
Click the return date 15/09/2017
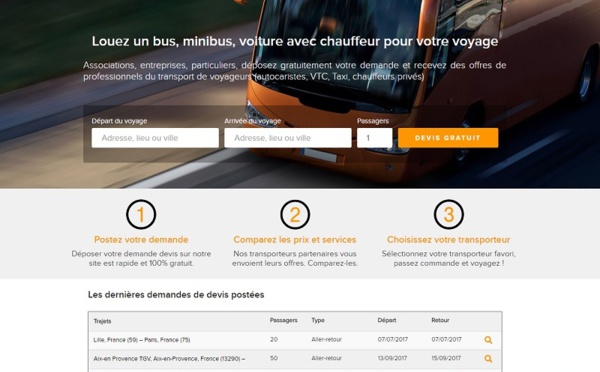(x=446, y=358)
